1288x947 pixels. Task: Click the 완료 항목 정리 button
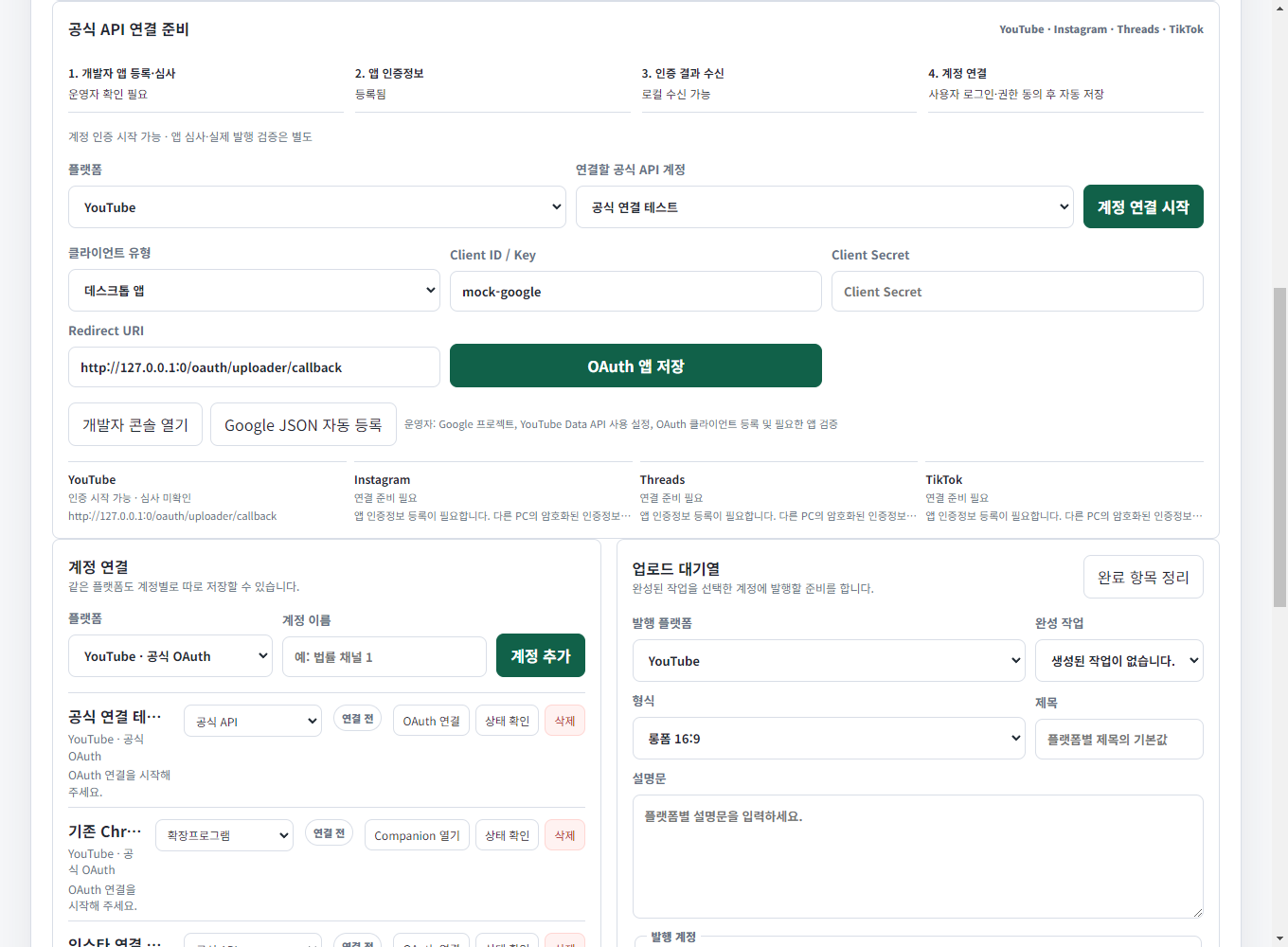click(x=1143, y=577)
